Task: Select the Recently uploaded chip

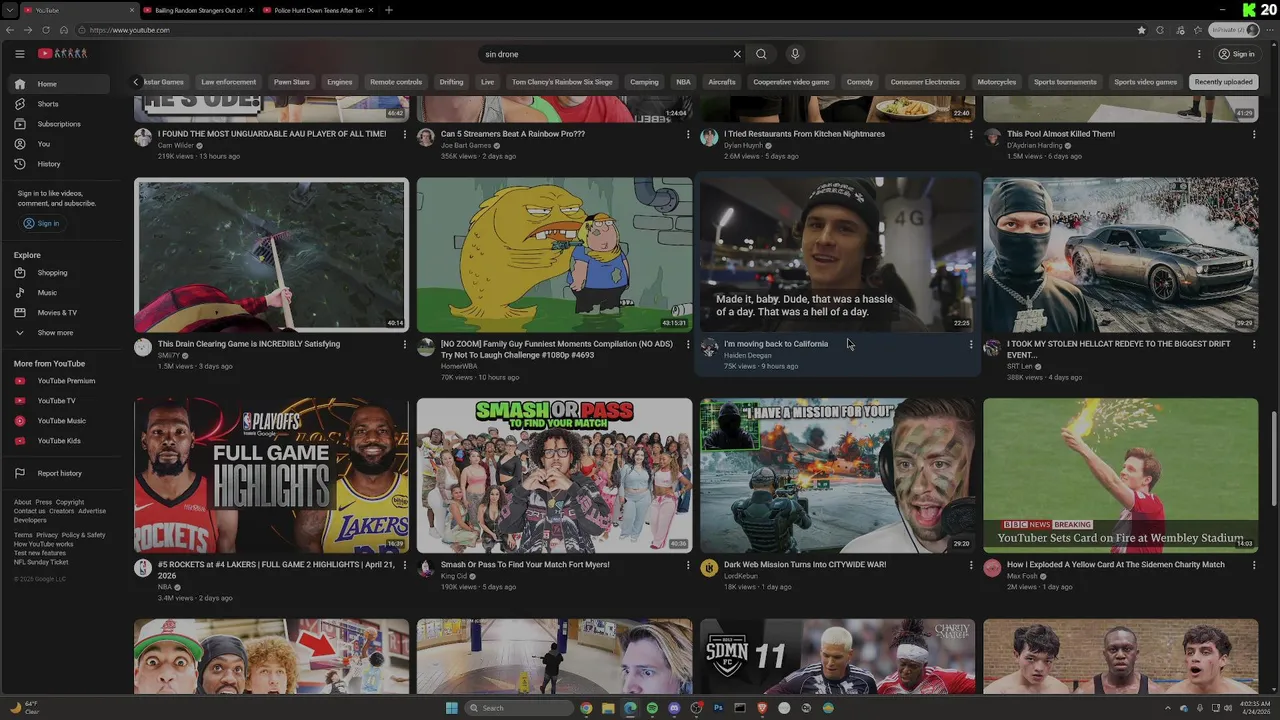Action: [1223, 82]
